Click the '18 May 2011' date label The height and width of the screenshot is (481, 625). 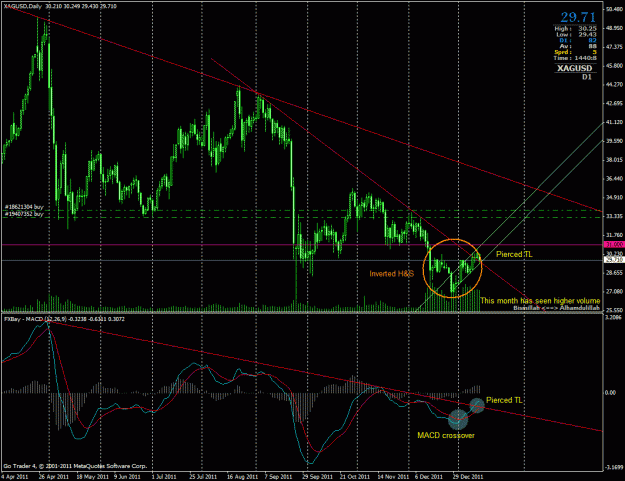[92, 477]
